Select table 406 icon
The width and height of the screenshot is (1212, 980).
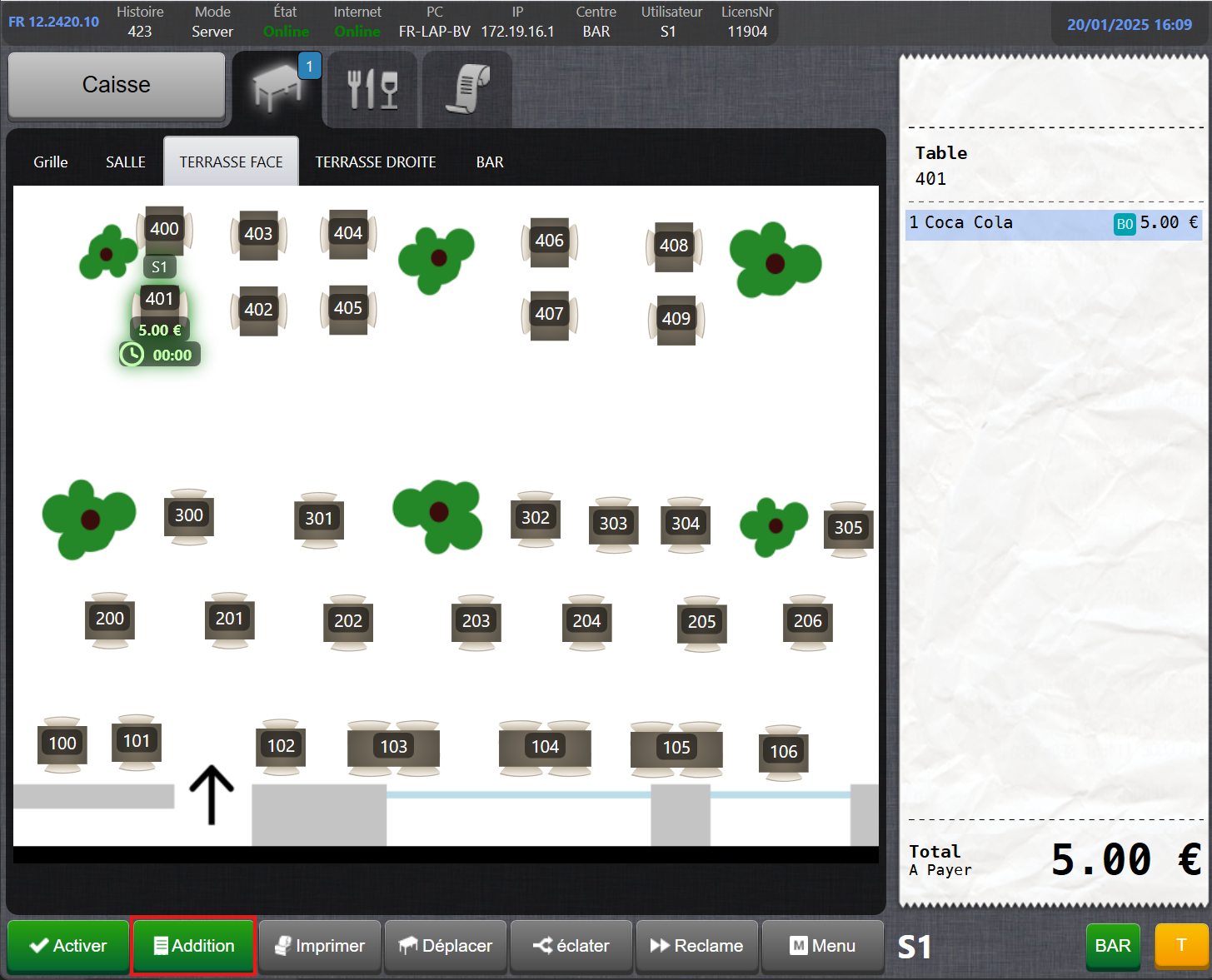click(549, 241)
